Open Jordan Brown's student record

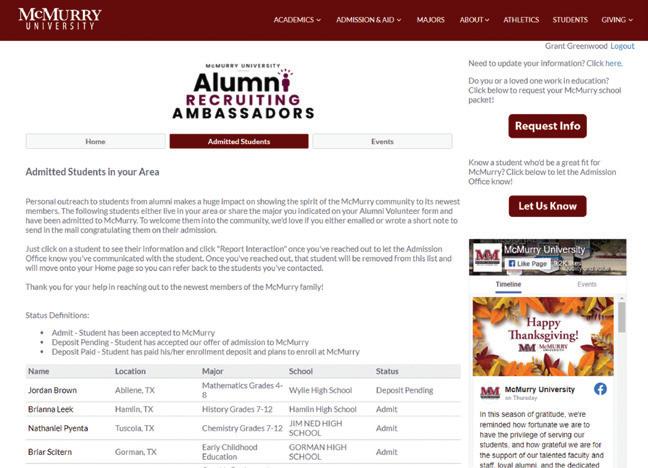pos(52,390)
